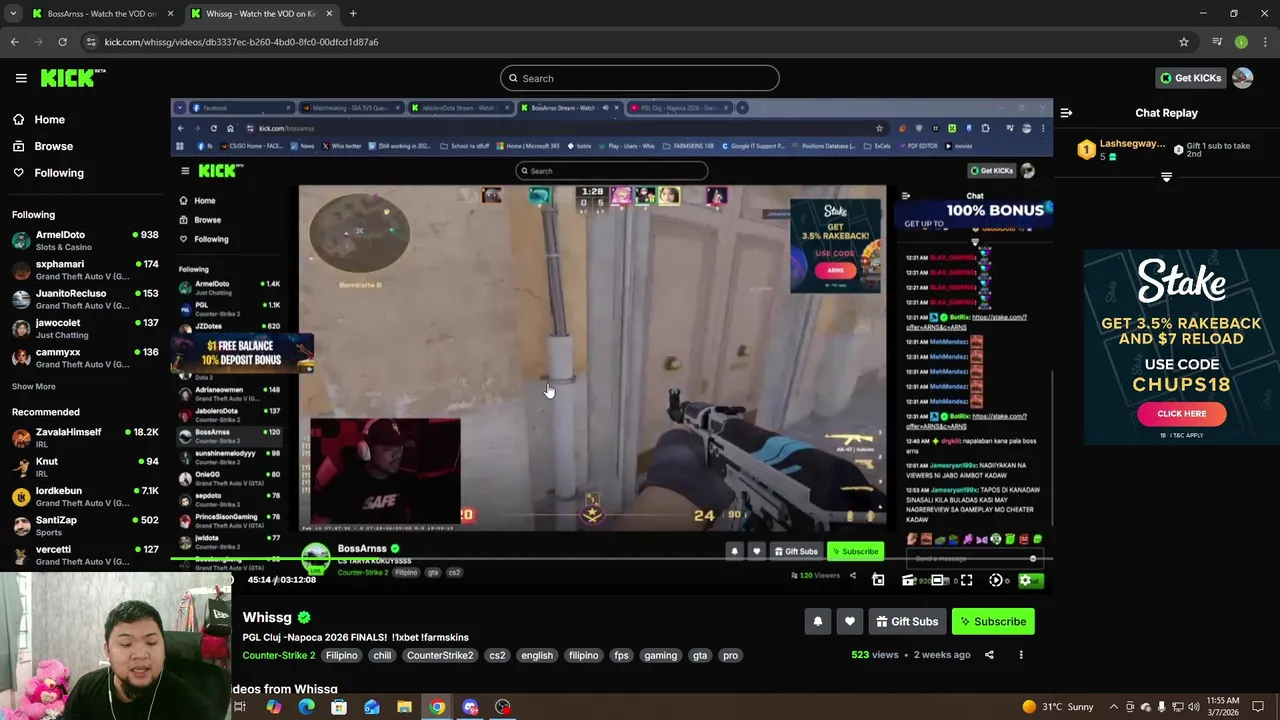Image resolution: width=1280 pixels, height=720 pixels.
Task: Open video settings gear
Action: coord(1025,580)
